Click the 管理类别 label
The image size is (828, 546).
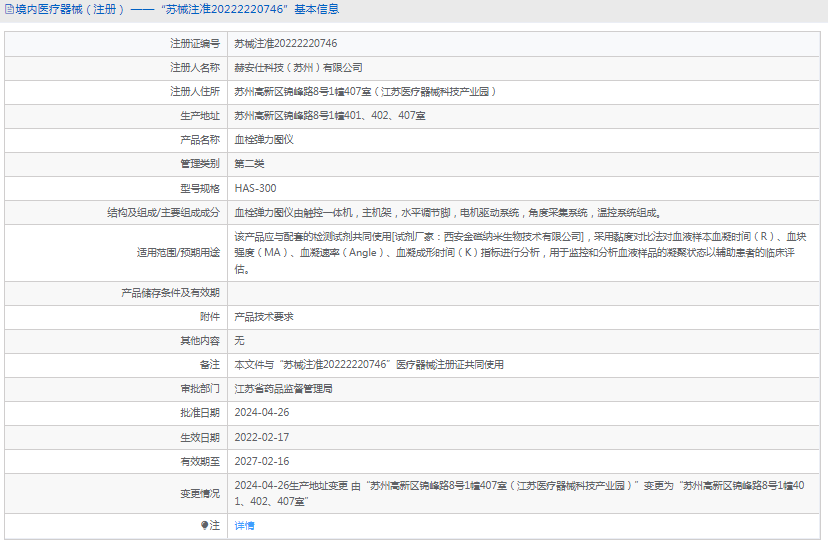point(200,164)
